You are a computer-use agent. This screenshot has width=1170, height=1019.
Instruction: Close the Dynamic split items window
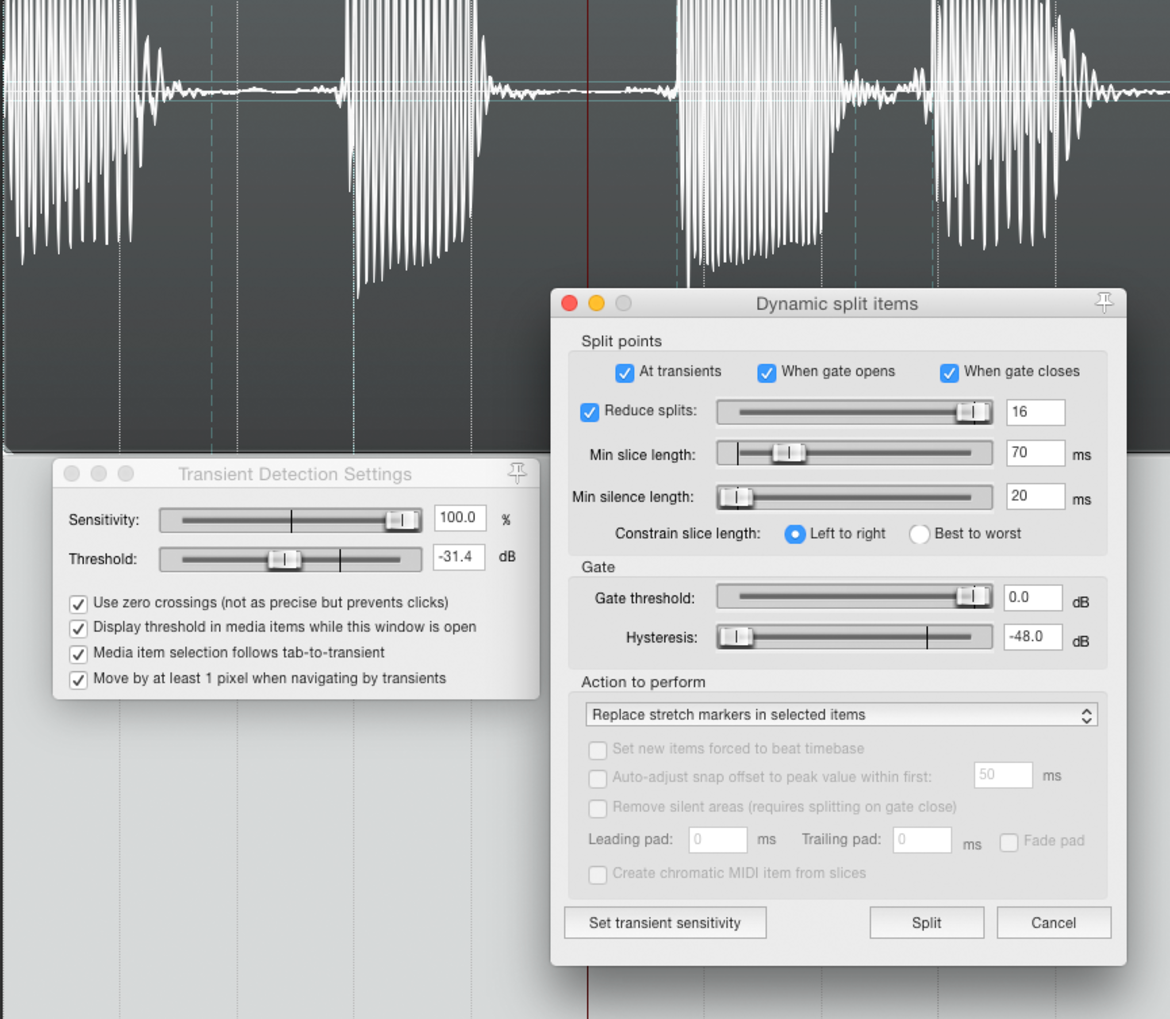[x=569, y=303]
